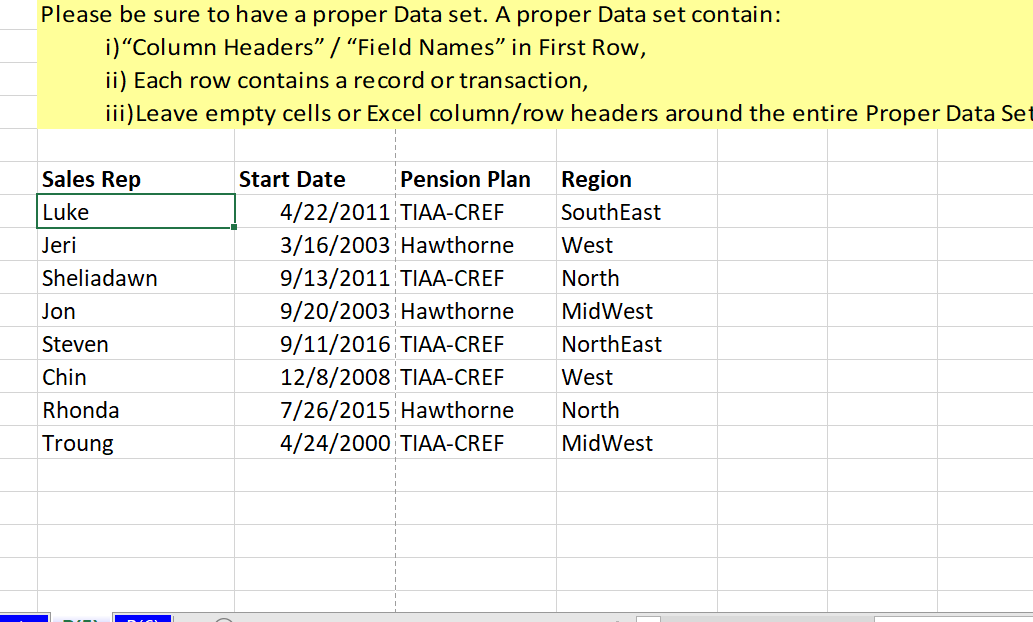Switch to the P(5) sheet tab

(80, 617)
